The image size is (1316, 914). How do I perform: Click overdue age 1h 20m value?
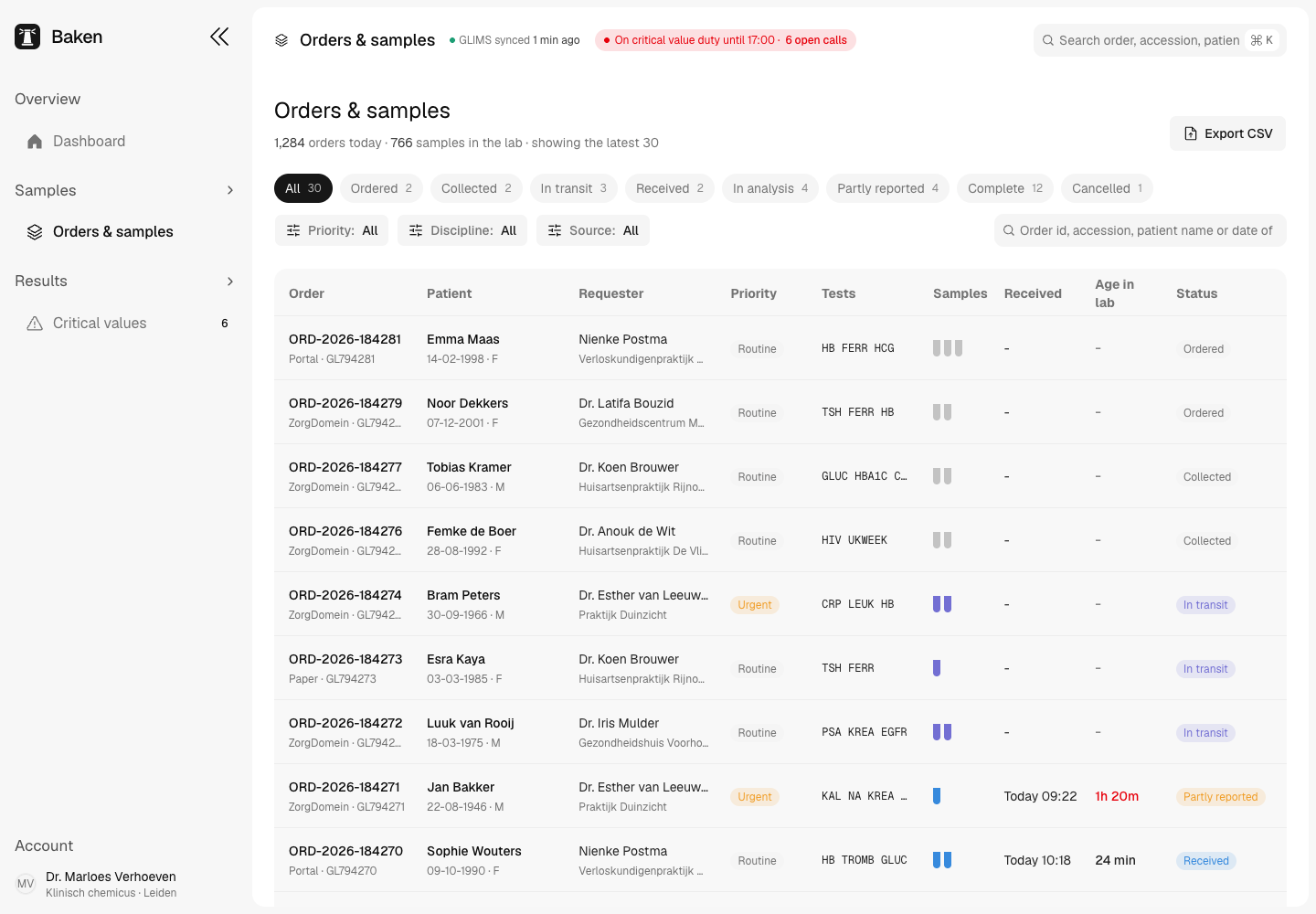1117,796
